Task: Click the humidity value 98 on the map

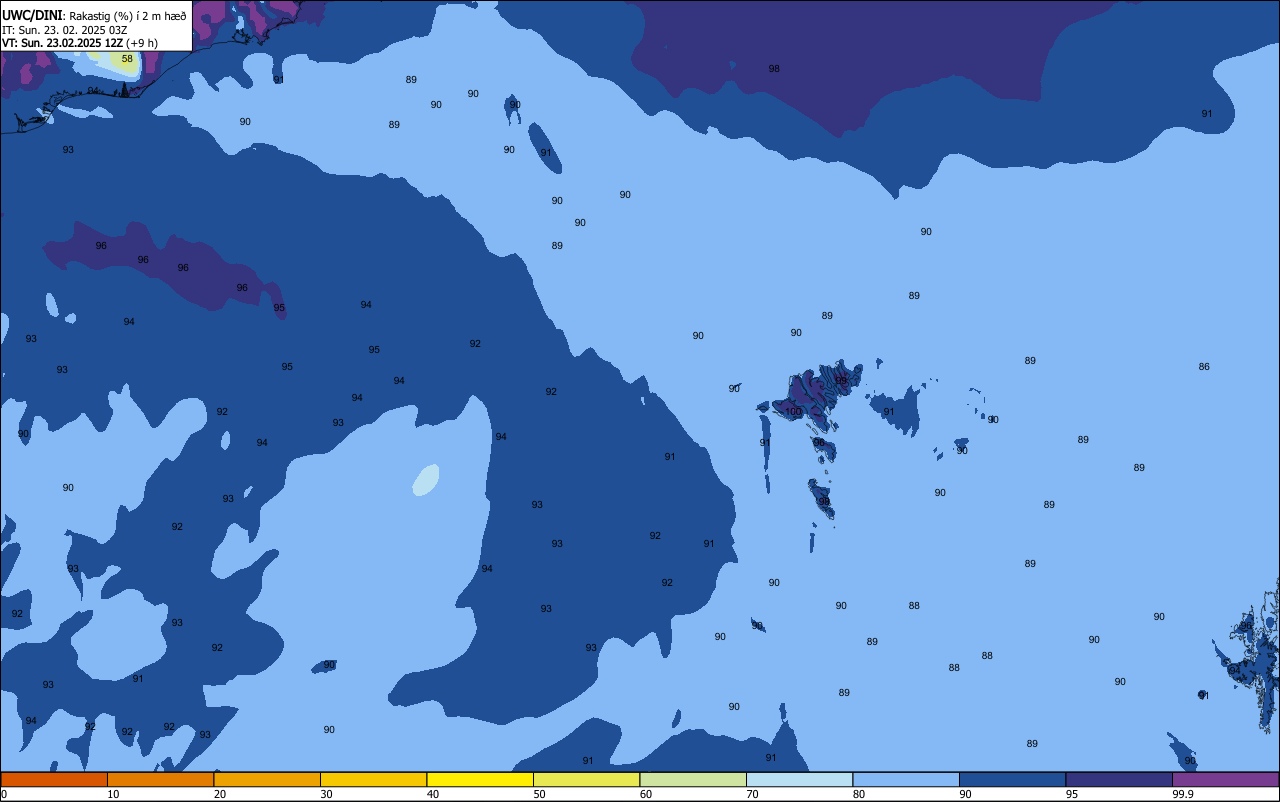Action: 774,69
